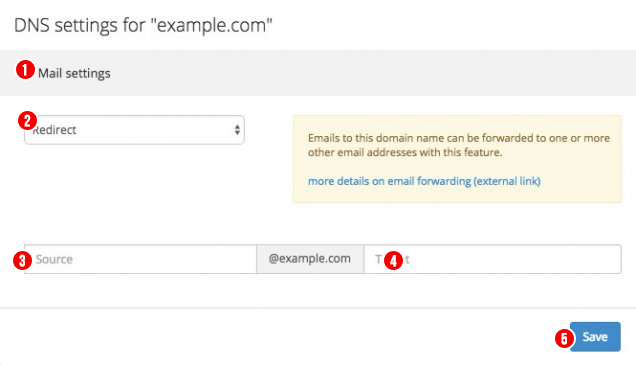The image size is (636, 365).
Task: Focus the Target email address field
Action: (492, 259)
